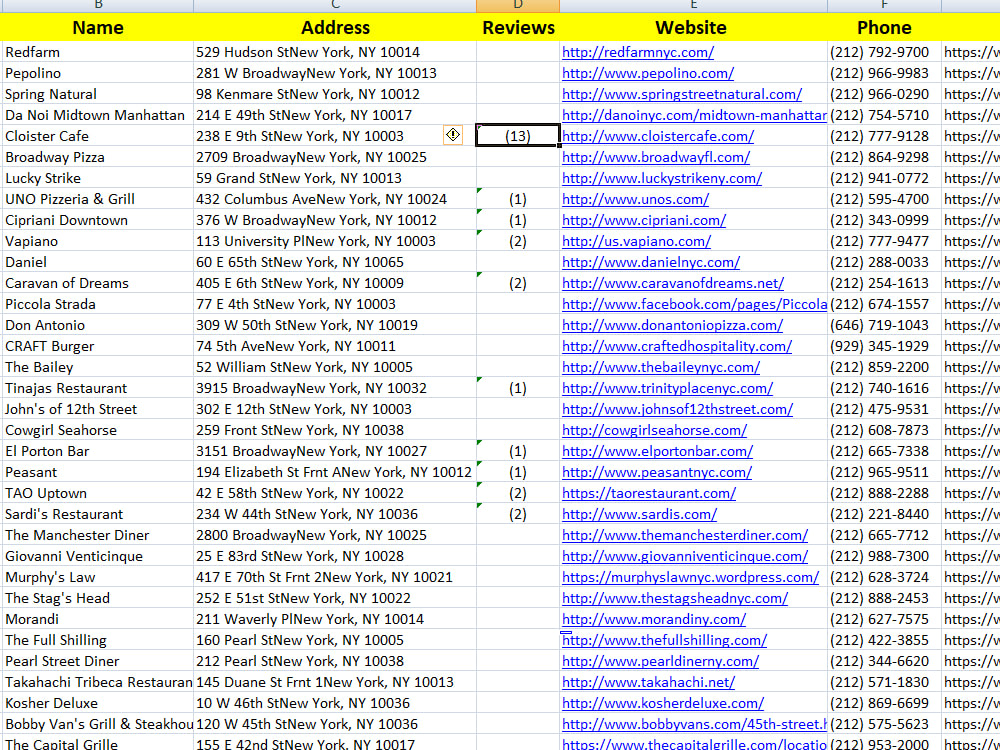Open the danielnyc.com link
This screenshot has height=750, width=1000.
click(651, 263)
